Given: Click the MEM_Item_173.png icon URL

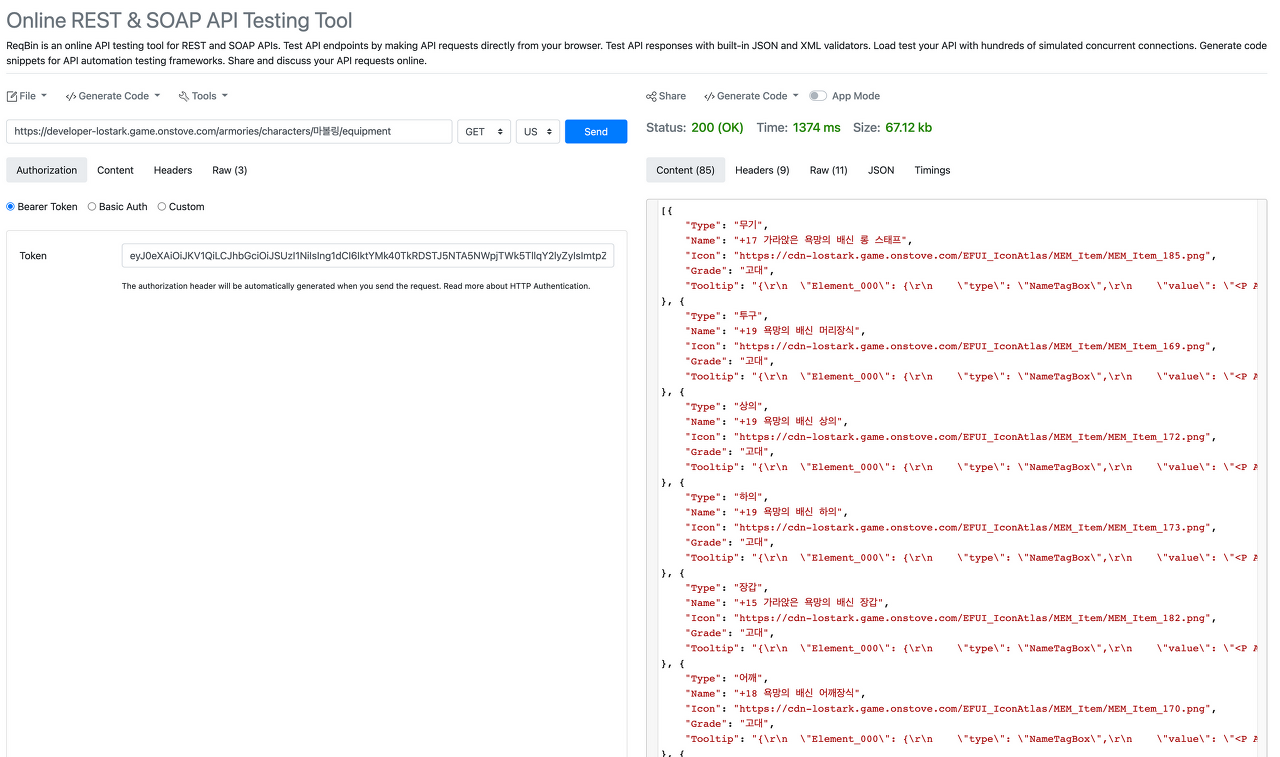Looking at the screenshot, I should click(975, 527).
